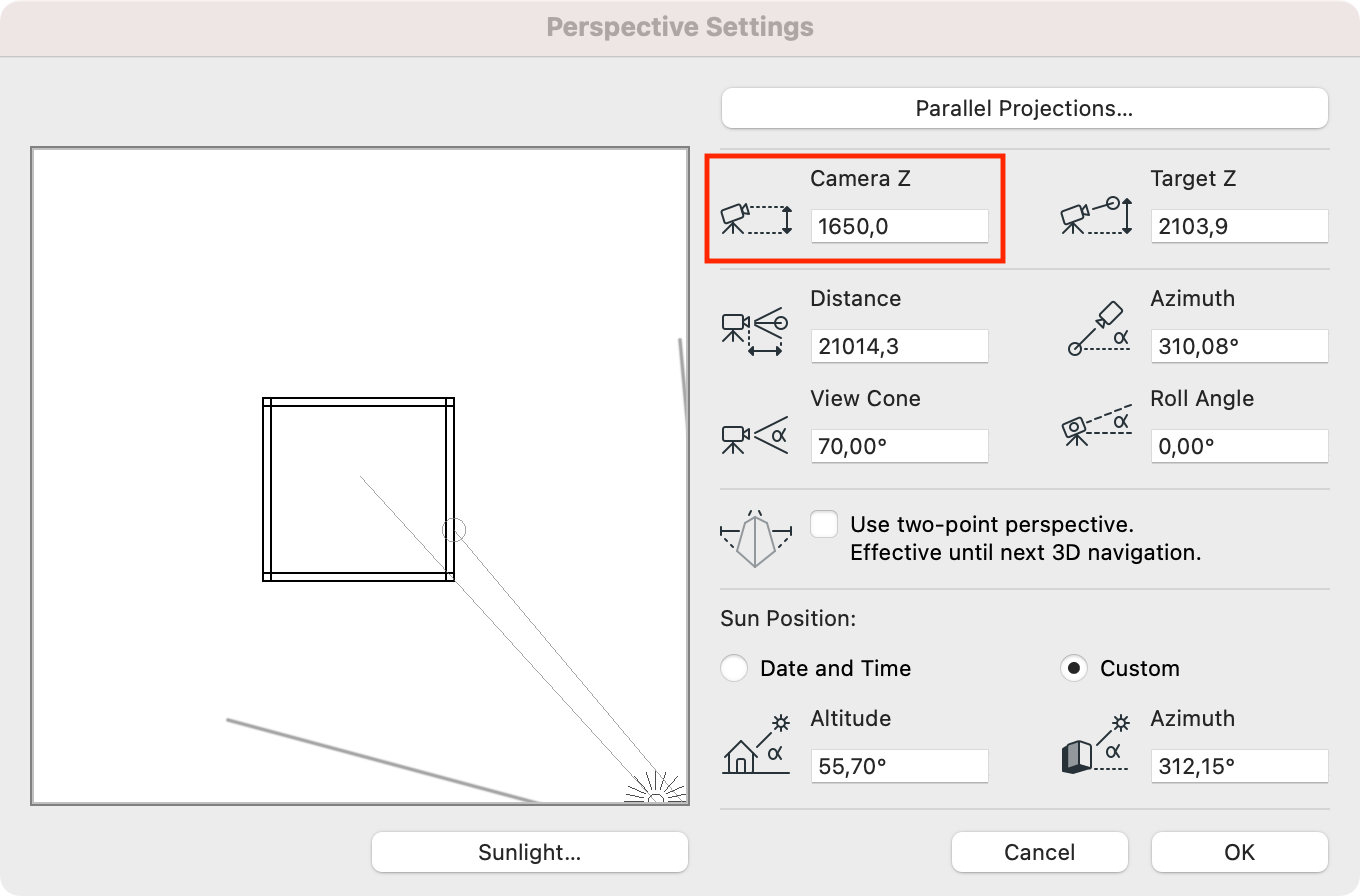Select the Date and Time radio button

coord(734,668)
